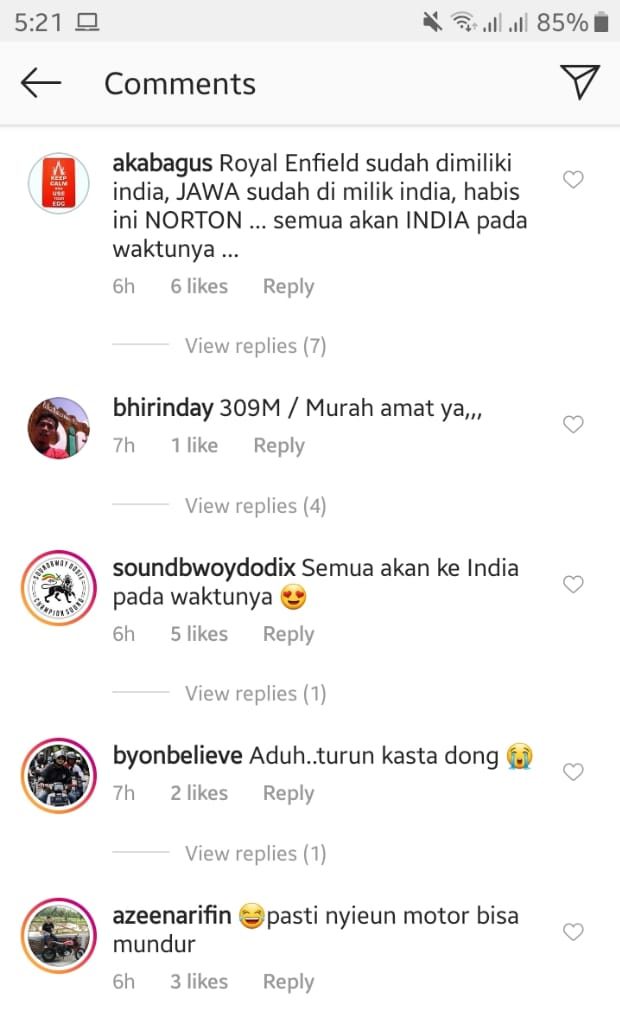The width and height of the screenshot is (620, 1024).
Task: Open the direct message paper plane icon
Action: (x=579, y=82)
